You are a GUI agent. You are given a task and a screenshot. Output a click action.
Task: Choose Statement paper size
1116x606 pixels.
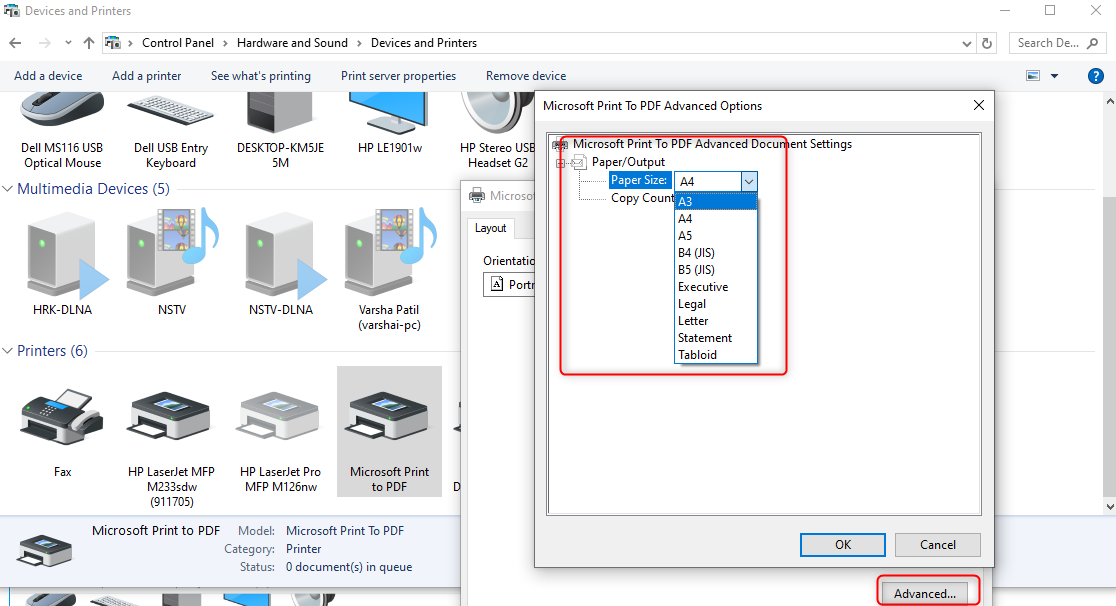click(715, 338)
